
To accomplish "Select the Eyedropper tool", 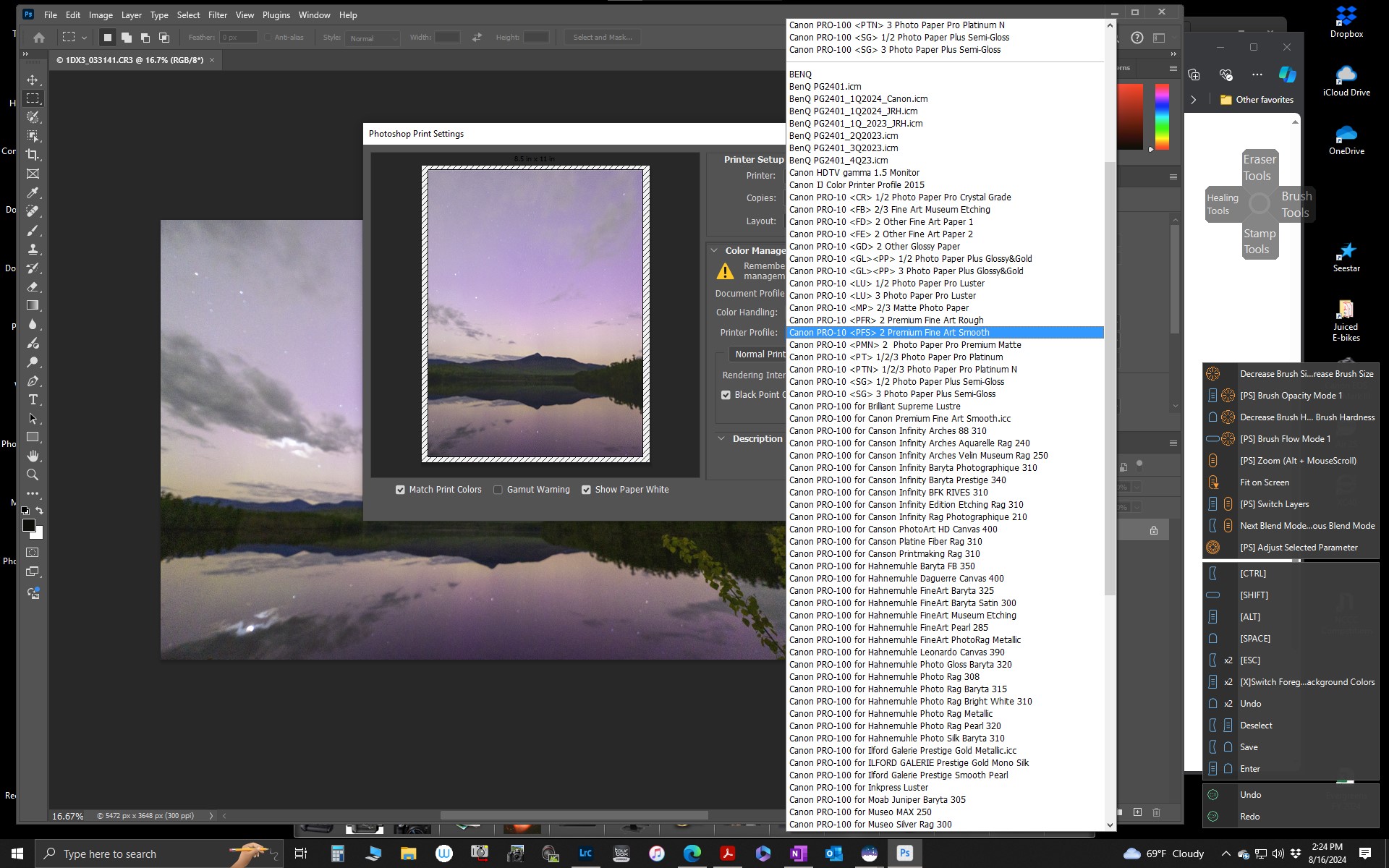I will click(x=33, y=192).
